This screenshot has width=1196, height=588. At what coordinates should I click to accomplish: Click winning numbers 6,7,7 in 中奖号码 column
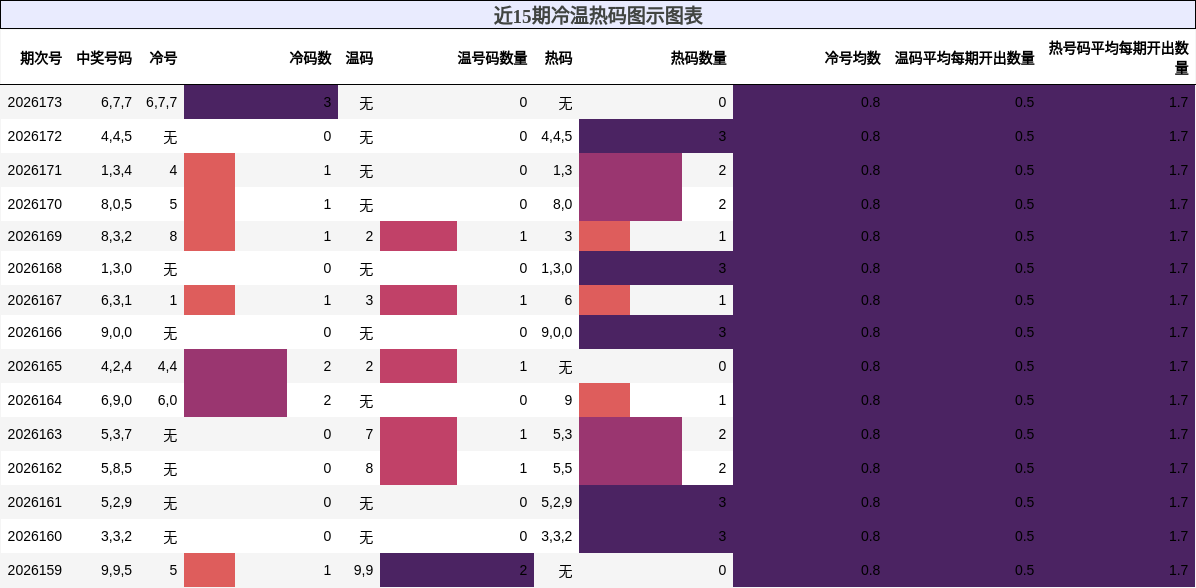tap(117, 102)
